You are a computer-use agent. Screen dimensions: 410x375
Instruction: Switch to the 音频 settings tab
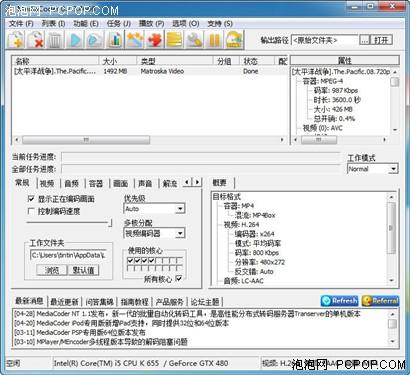pyautogui.click(x=72, y=183)
